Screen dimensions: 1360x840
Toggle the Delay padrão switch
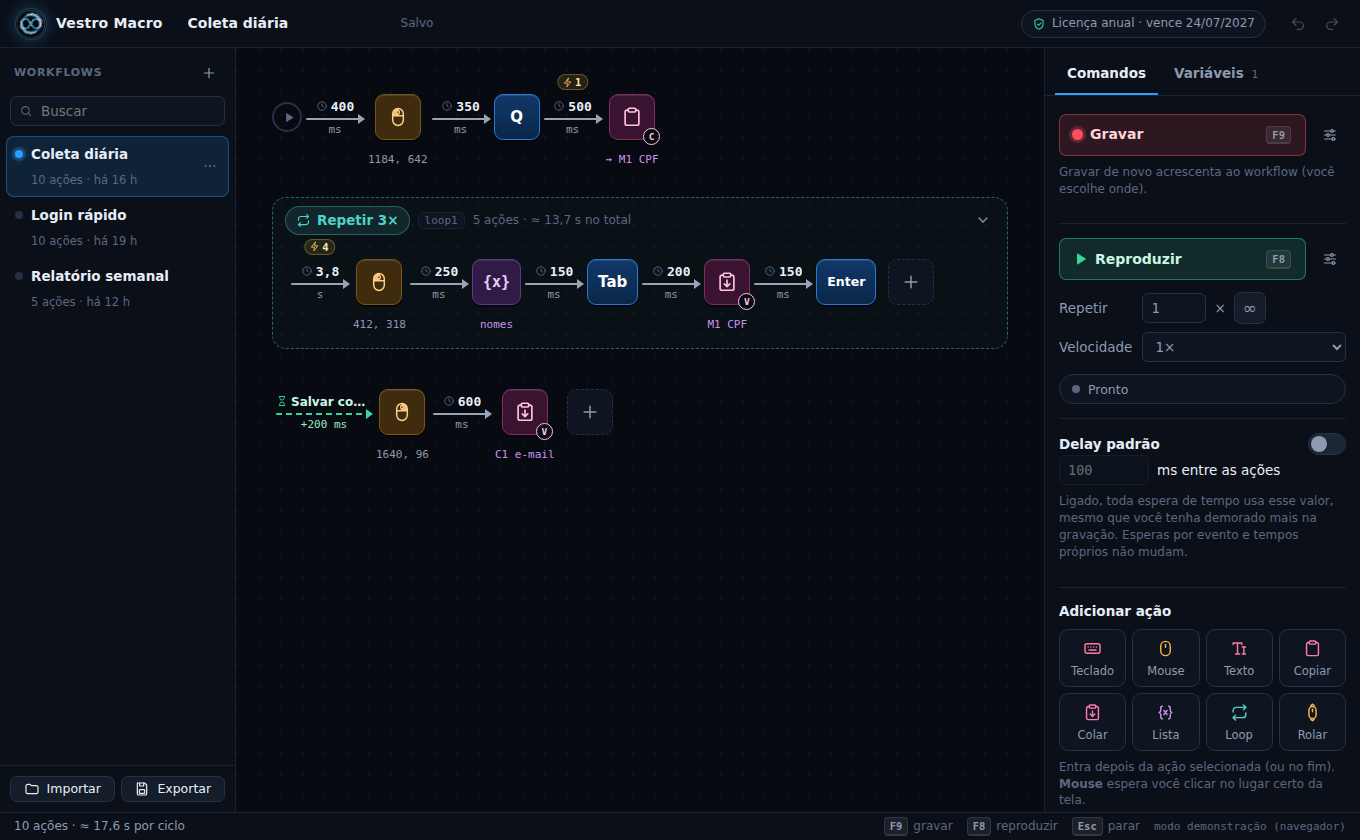(x=1327, y=444)
